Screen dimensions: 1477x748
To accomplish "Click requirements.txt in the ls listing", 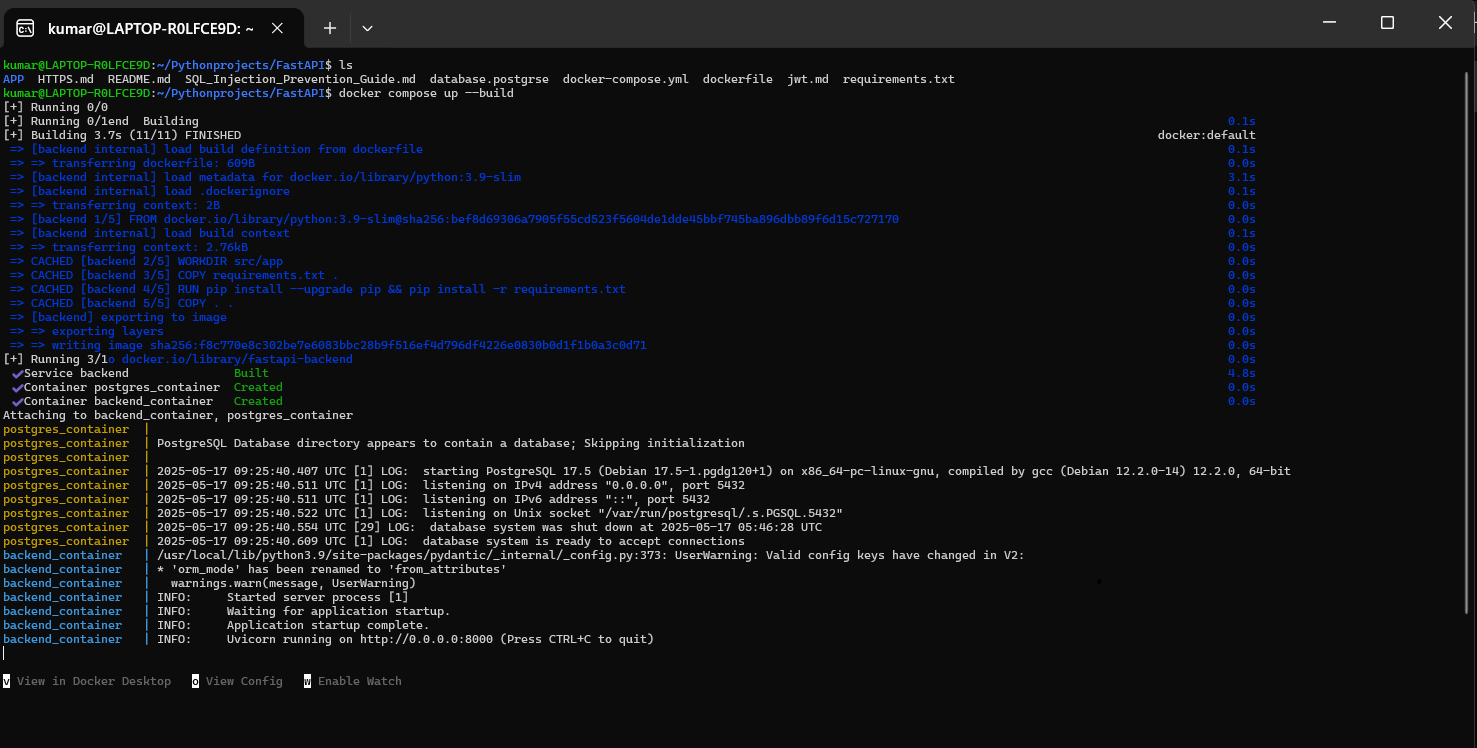I will pos(898,79).
